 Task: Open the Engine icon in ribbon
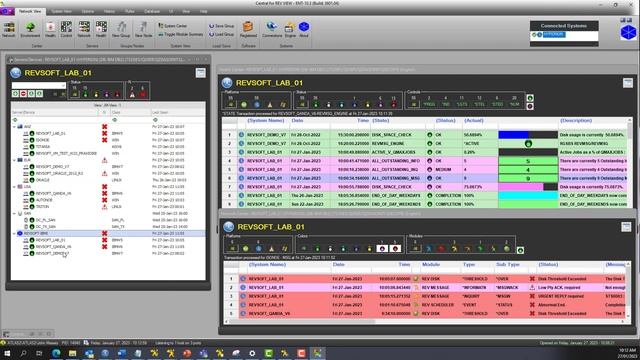click(x=290, y=29)
